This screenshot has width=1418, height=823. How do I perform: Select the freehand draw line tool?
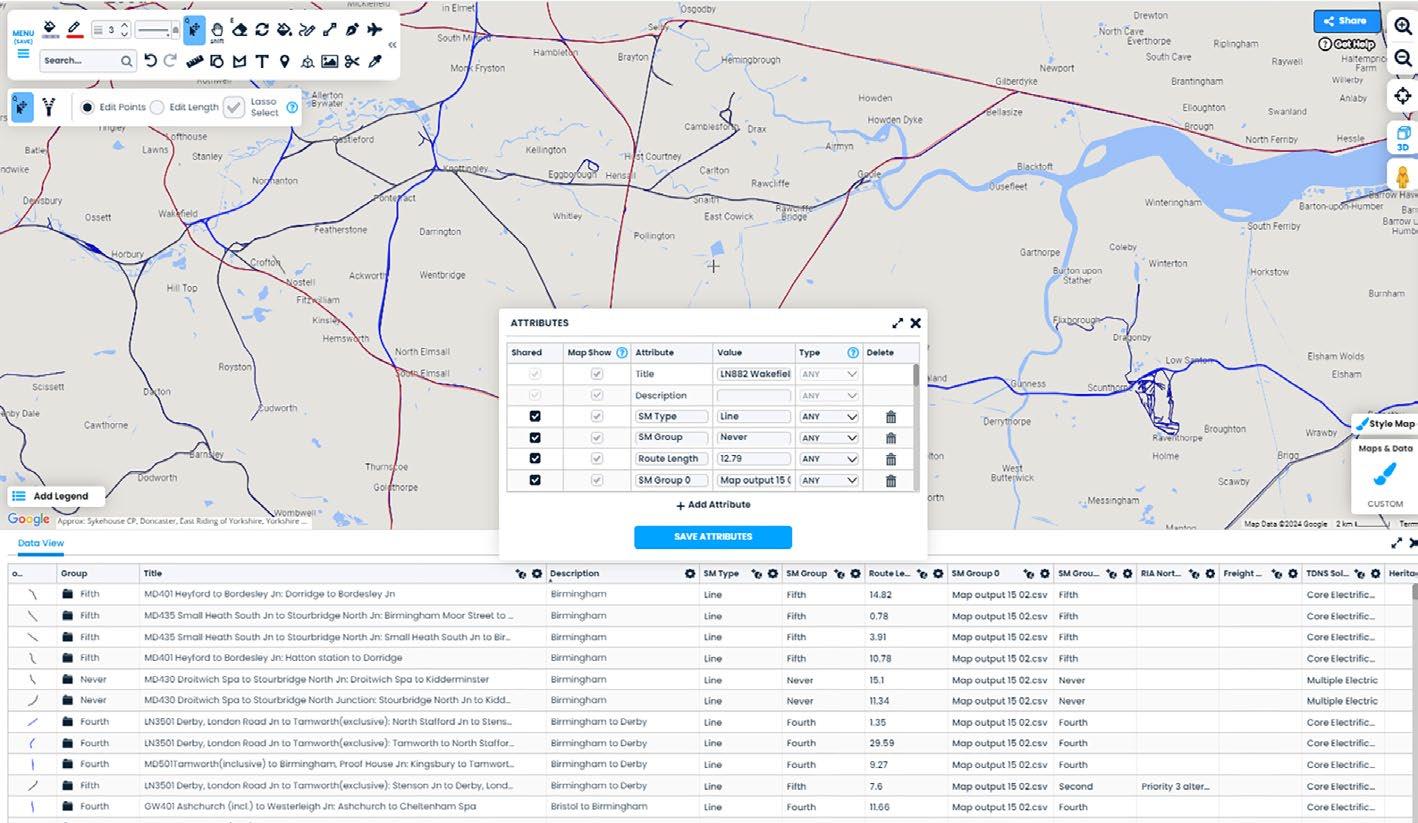click(x=307, y=30)
